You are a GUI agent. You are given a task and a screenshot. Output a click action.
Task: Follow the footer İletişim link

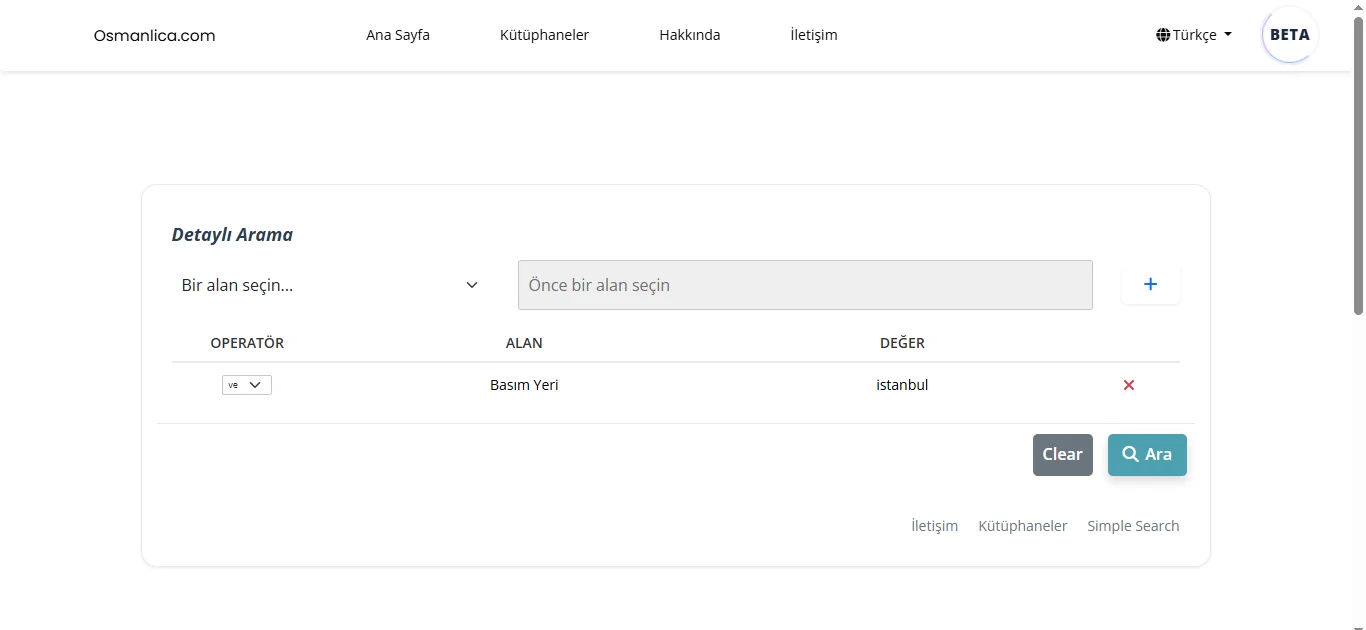tap(935, 526)
